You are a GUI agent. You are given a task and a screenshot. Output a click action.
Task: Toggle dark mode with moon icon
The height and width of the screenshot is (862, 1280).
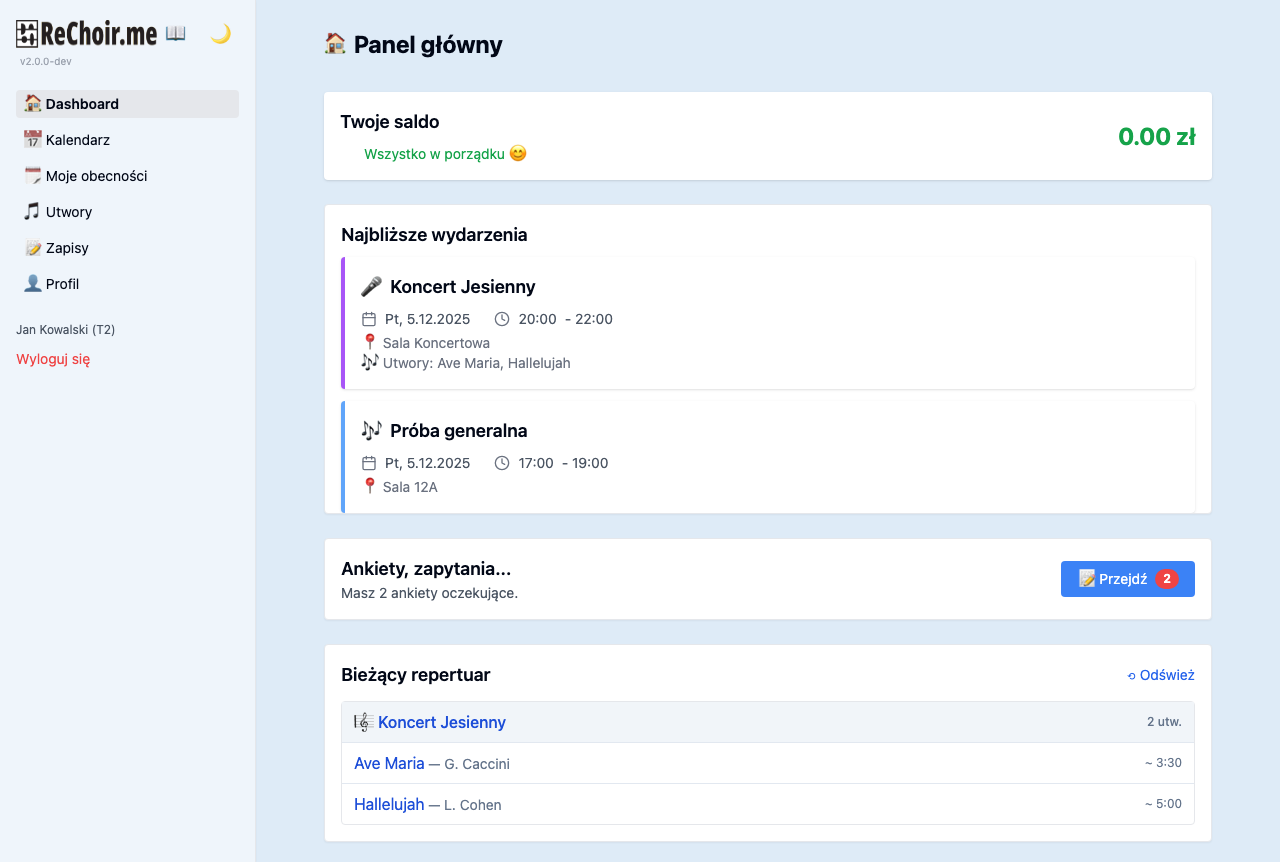click(x=220, y=34)
